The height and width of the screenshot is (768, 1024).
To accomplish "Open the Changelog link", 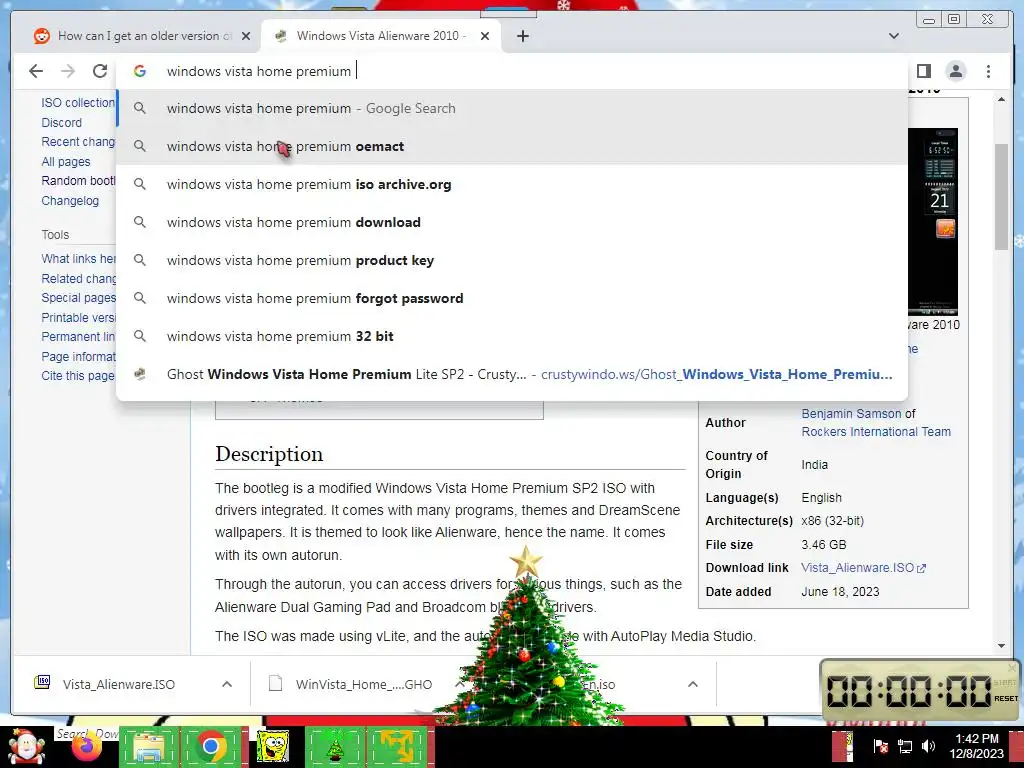I will click(x=70, y=200).
